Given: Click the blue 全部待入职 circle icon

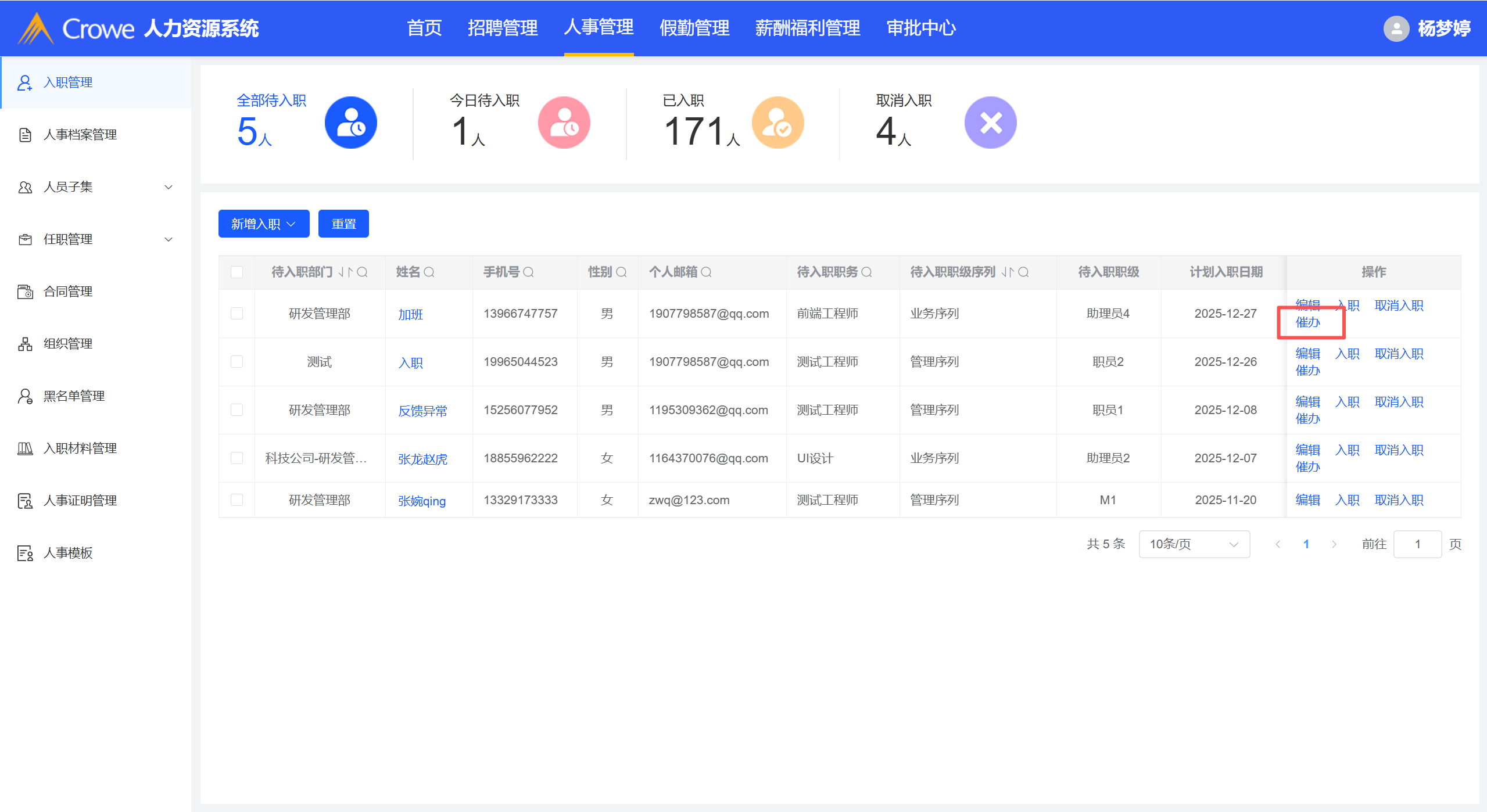Looking at the screenshot, I should click(x=350, y=123).
